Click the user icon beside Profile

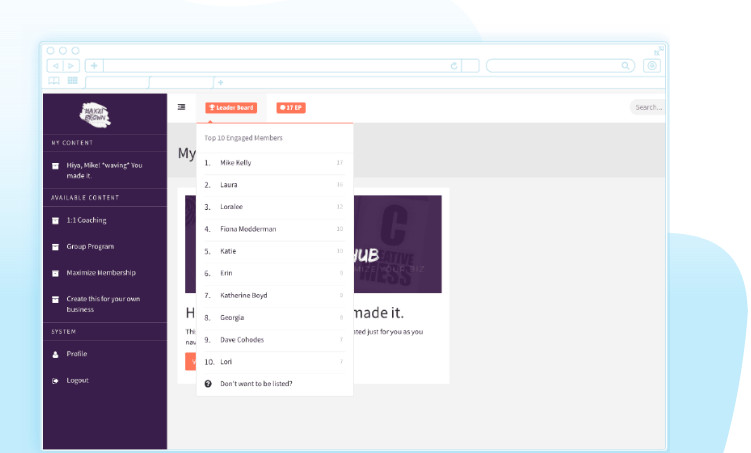pos(56,354)
